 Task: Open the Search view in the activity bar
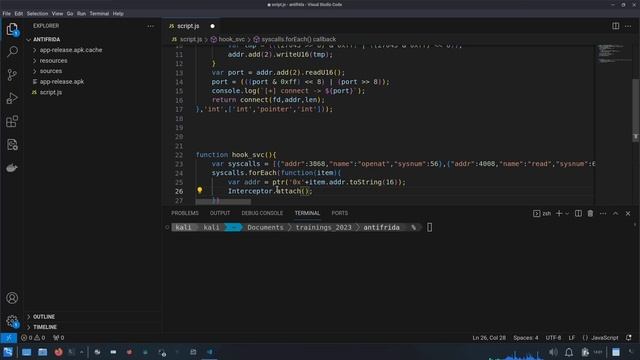point(12,51)
